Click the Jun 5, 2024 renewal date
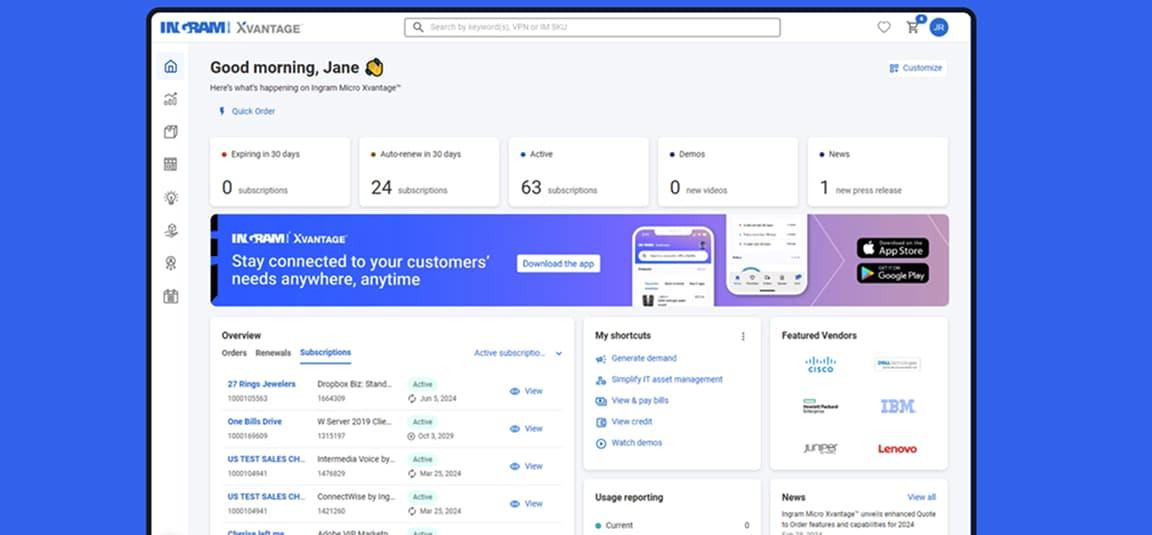Screen dimensions: 1152x535 (438, 399)
